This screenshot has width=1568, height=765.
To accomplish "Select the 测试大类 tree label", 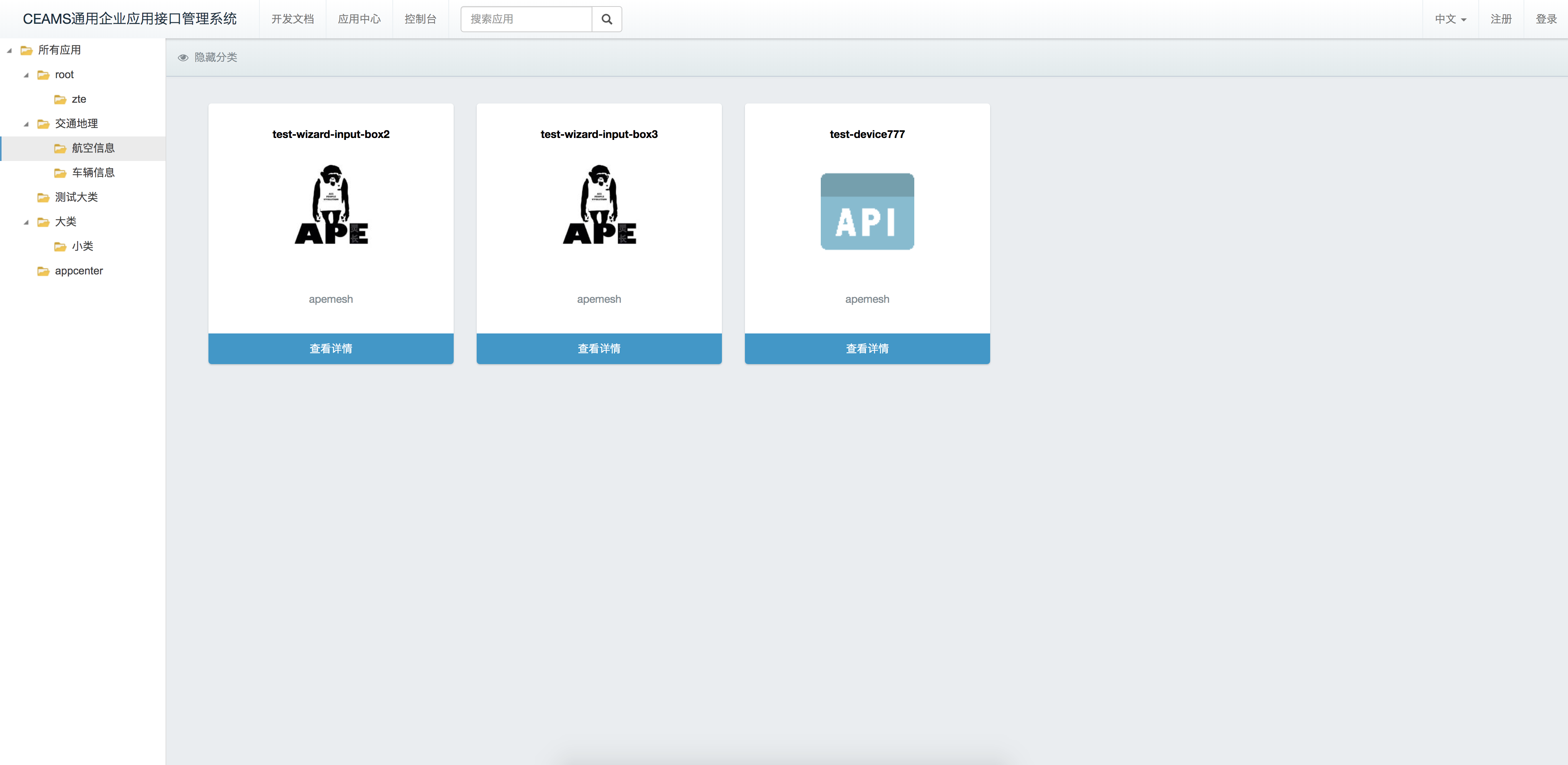I will coord(77,197).
